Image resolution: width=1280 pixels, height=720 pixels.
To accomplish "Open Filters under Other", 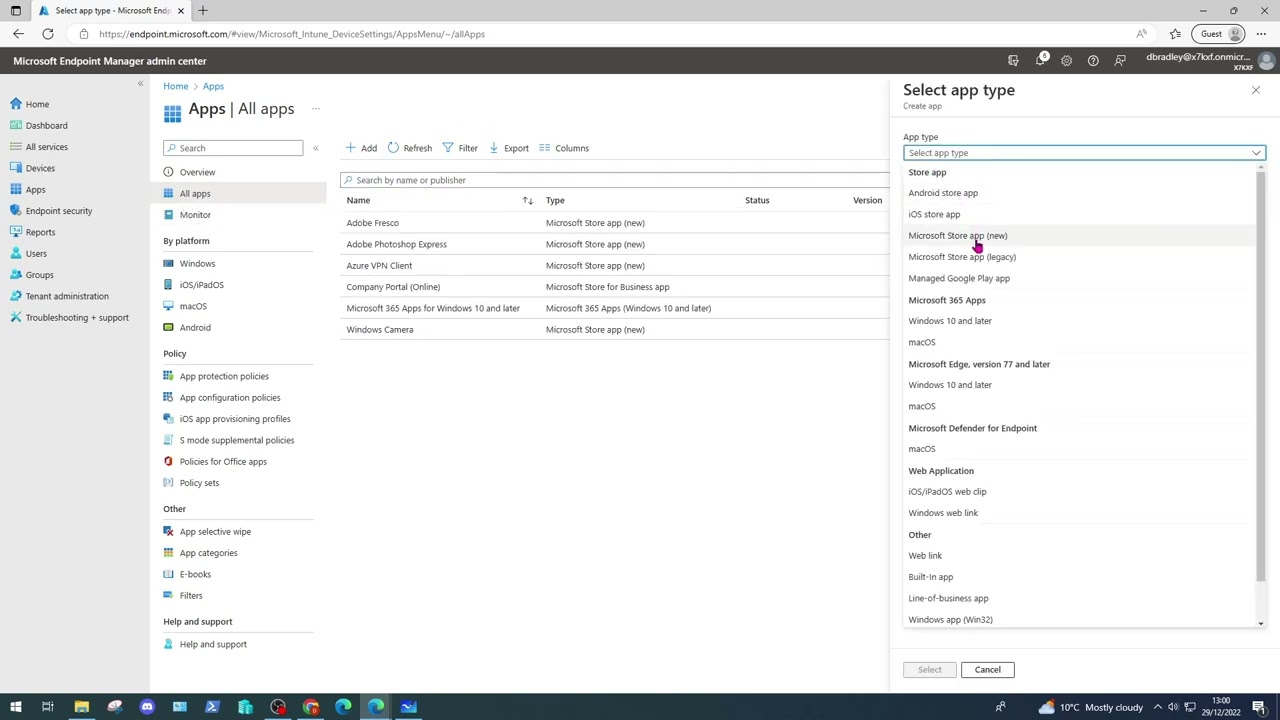I will [x=191, y=596].
